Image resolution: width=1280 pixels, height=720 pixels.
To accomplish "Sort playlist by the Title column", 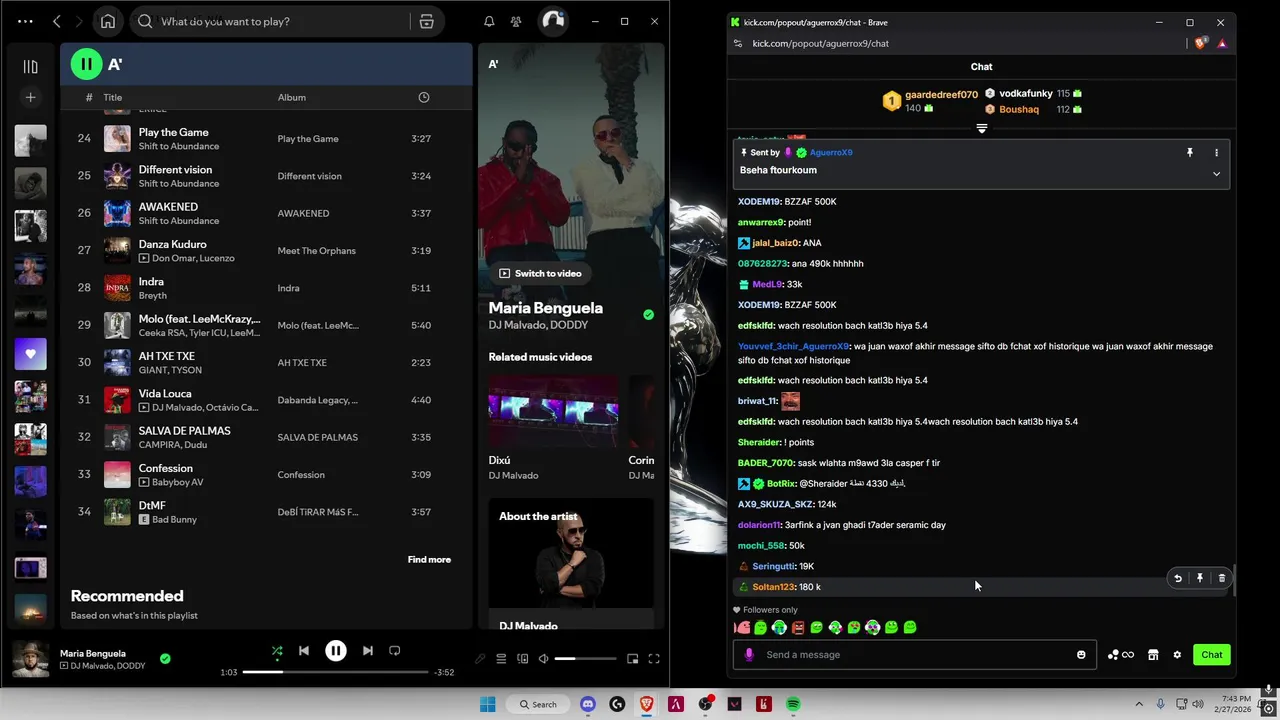I will tap(113, 97).
